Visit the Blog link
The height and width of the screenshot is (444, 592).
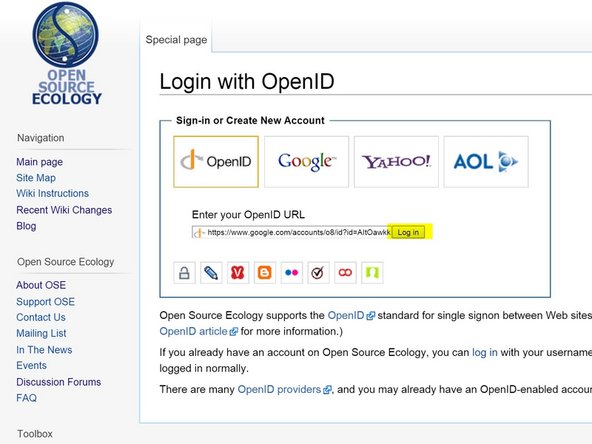[26, 226]
